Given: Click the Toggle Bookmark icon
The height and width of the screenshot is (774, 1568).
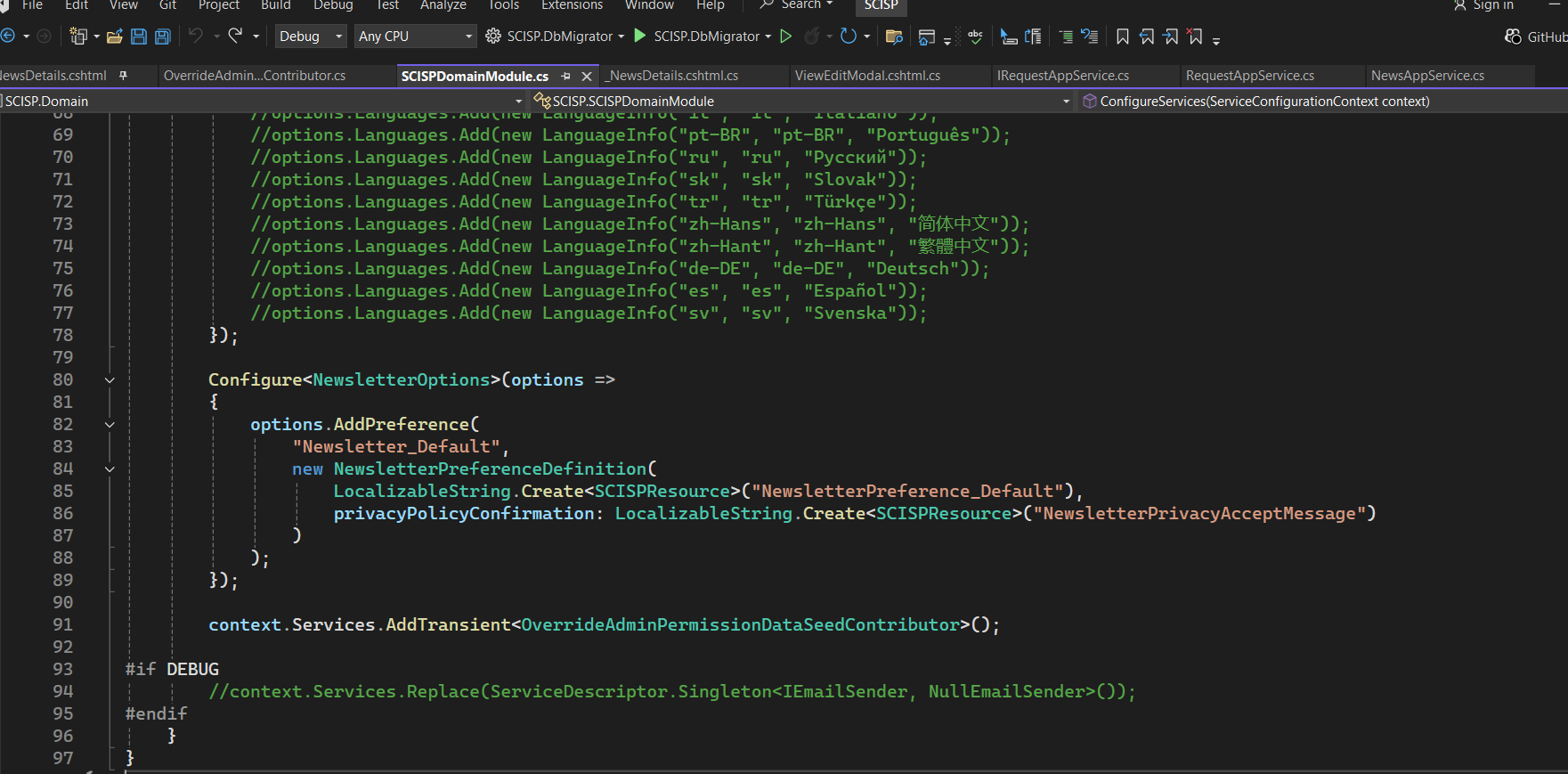Looking at the screenshot, I should pyautogui.click(x=1122, y=37).
